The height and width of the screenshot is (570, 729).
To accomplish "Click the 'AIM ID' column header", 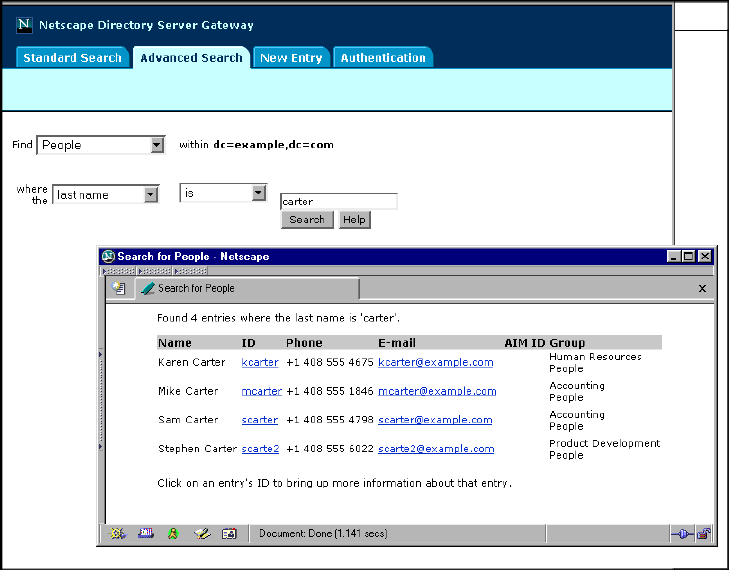I will 524,343.
